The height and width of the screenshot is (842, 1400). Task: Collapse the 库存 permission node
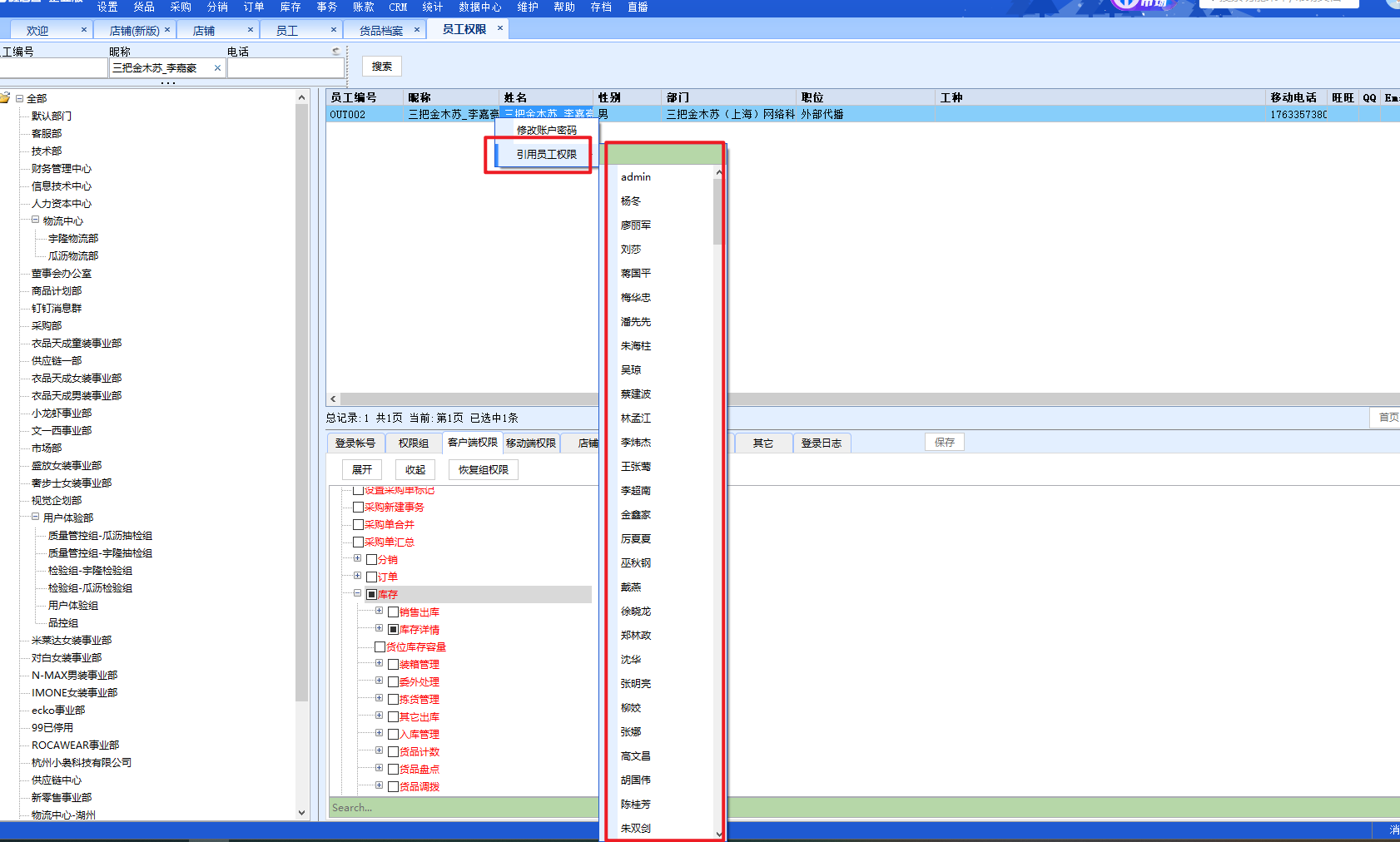coord(357,594)
